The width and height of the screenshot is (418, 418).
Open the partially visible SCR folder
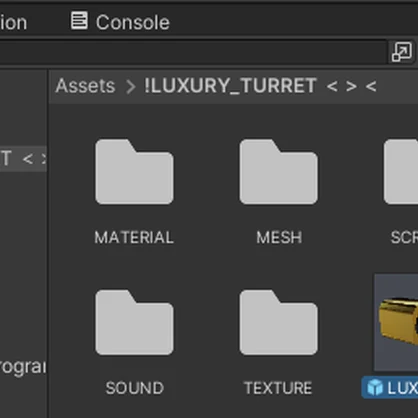[401, 172]
